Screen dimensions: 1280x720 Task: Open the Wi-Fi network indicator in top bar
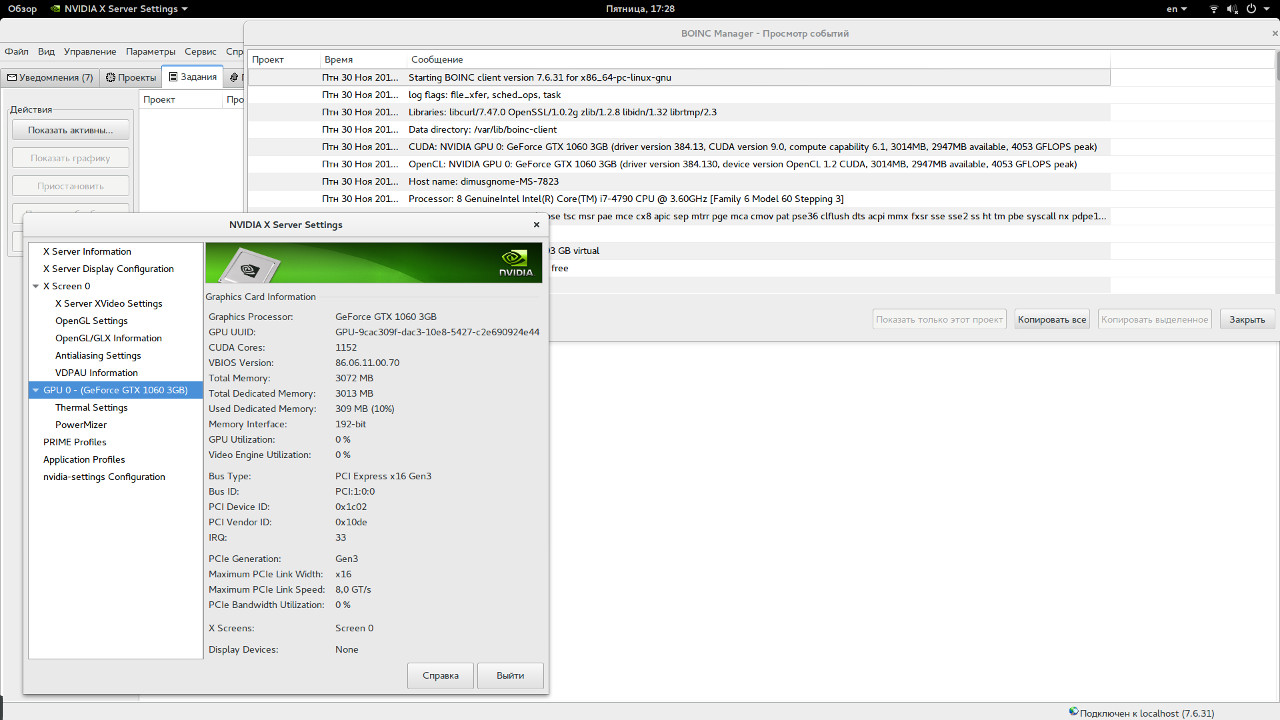1214,9
